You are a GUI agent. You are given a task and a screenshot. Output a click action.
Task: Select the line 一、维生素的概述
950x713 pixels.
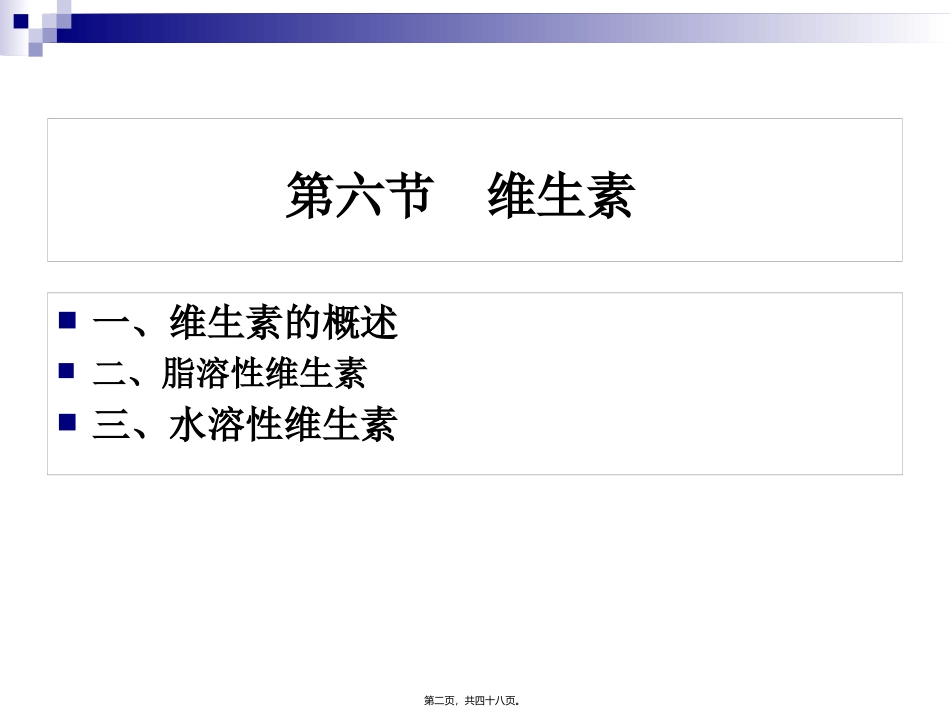pyautogui.click(x=245, y=322)
